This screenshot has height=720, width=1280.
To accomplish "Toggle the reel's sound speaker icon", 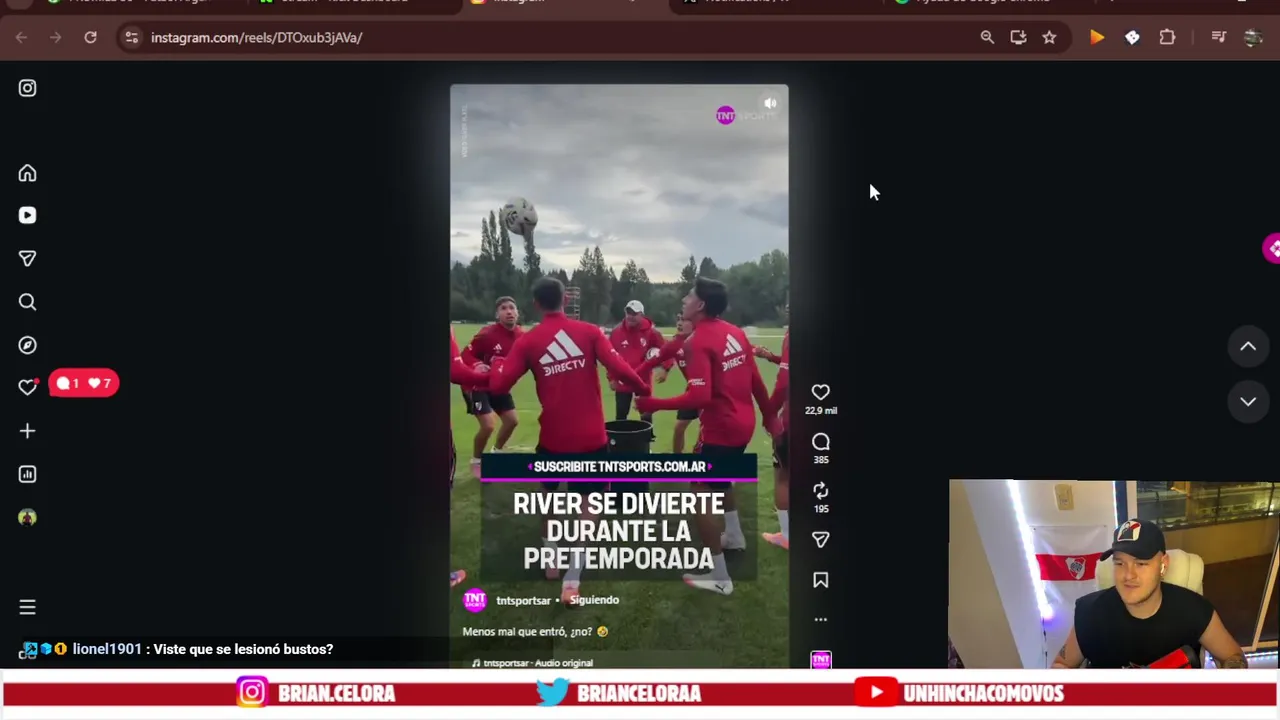I will coord(770,103).
